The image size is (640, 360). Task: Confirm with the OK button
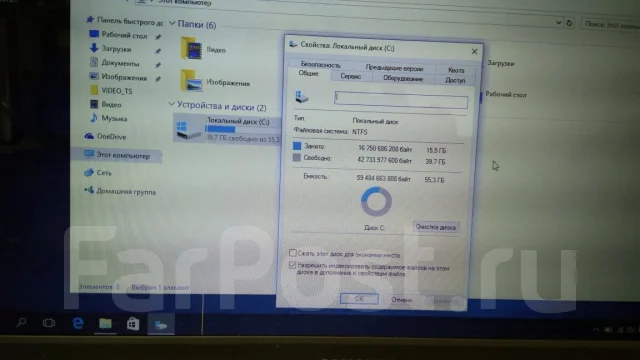point(359,298)
